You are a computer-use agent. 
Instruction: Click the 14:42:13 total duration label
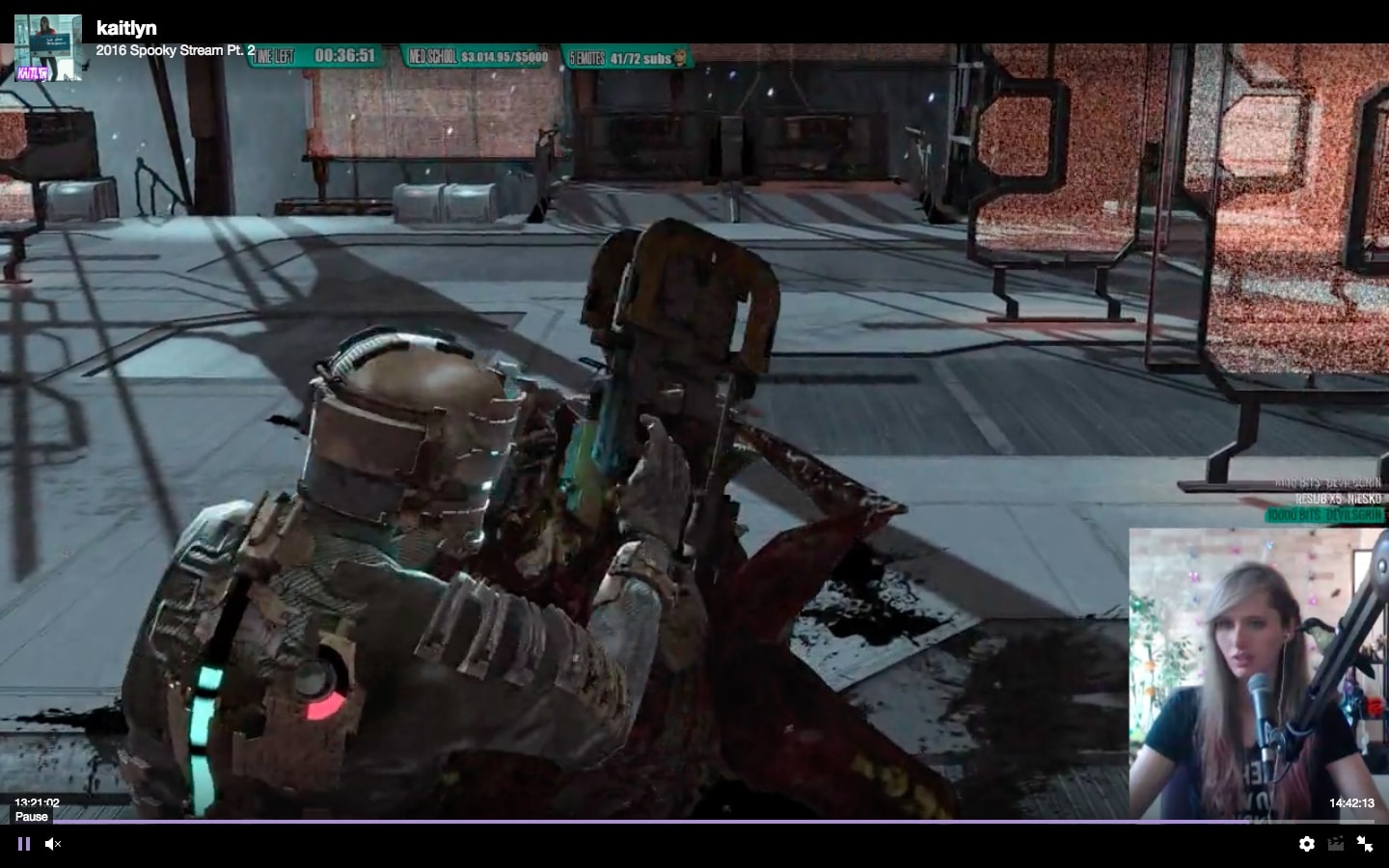(x=1350, y=802)
